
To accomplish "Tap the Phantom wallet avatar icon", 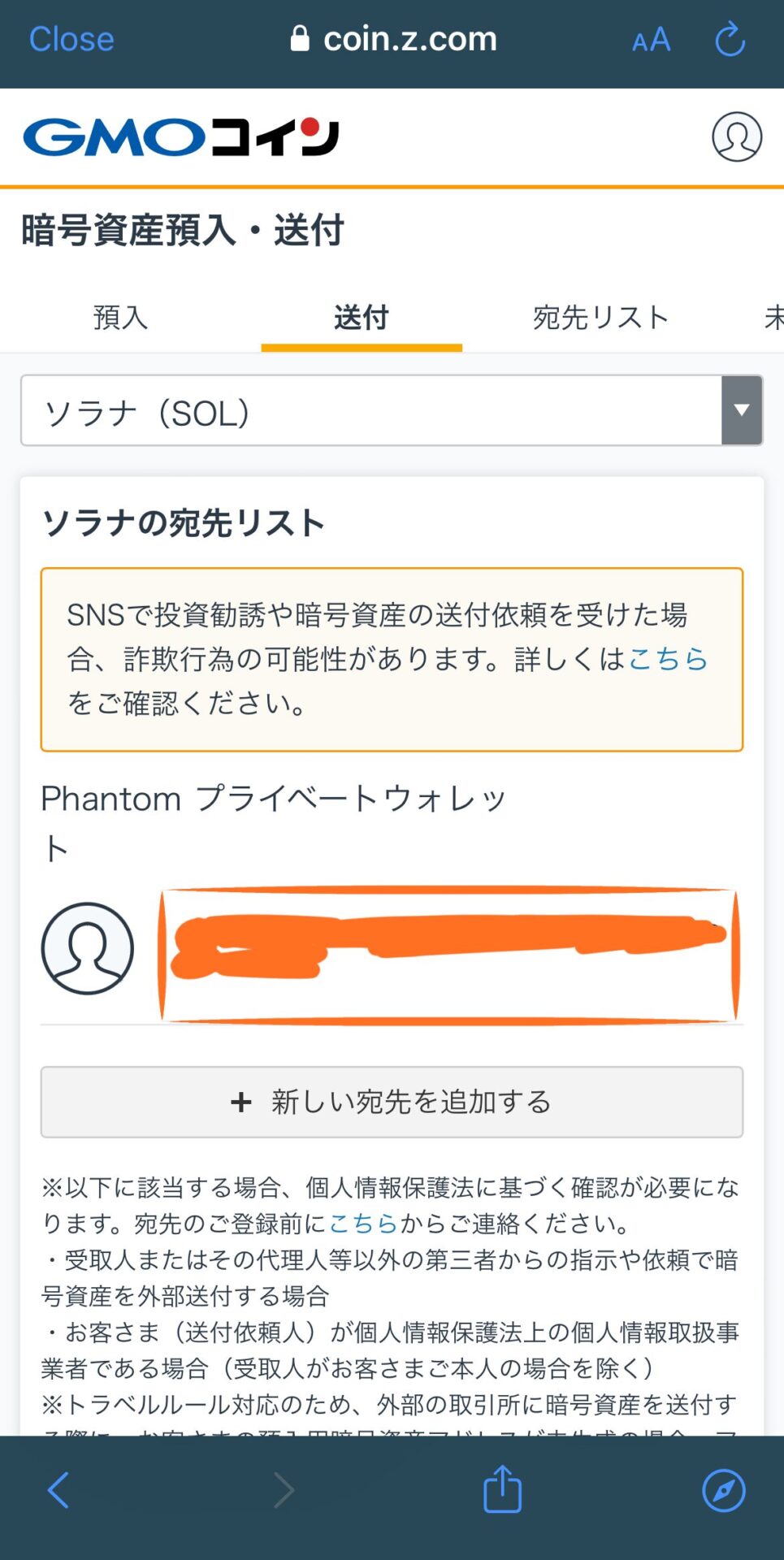I will pos(88,951).
